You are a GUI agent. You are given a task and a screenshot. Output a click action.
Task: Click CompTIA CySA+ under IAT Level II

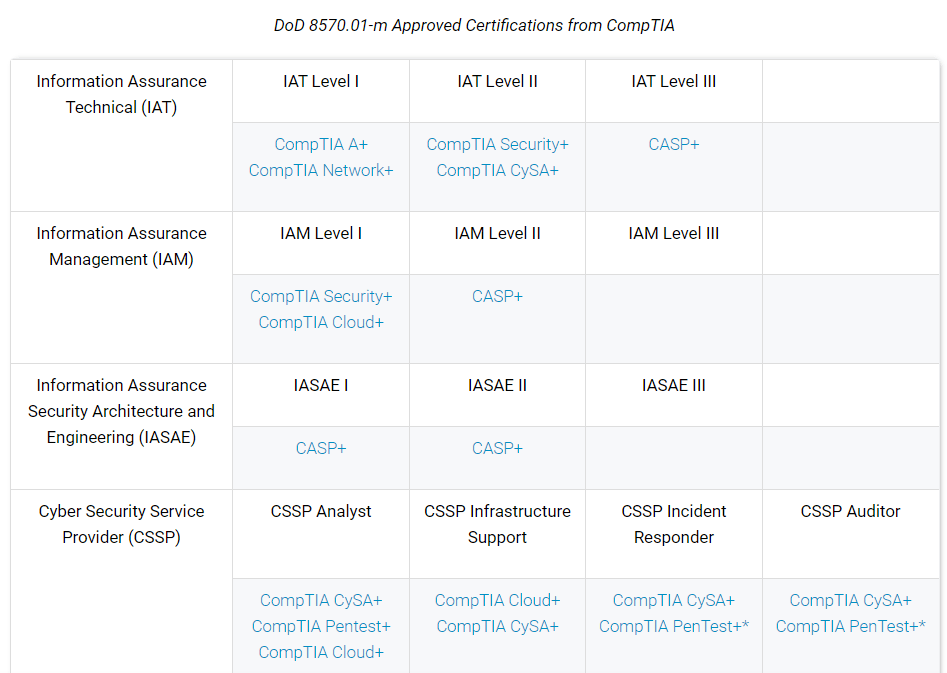click(497, 170)
